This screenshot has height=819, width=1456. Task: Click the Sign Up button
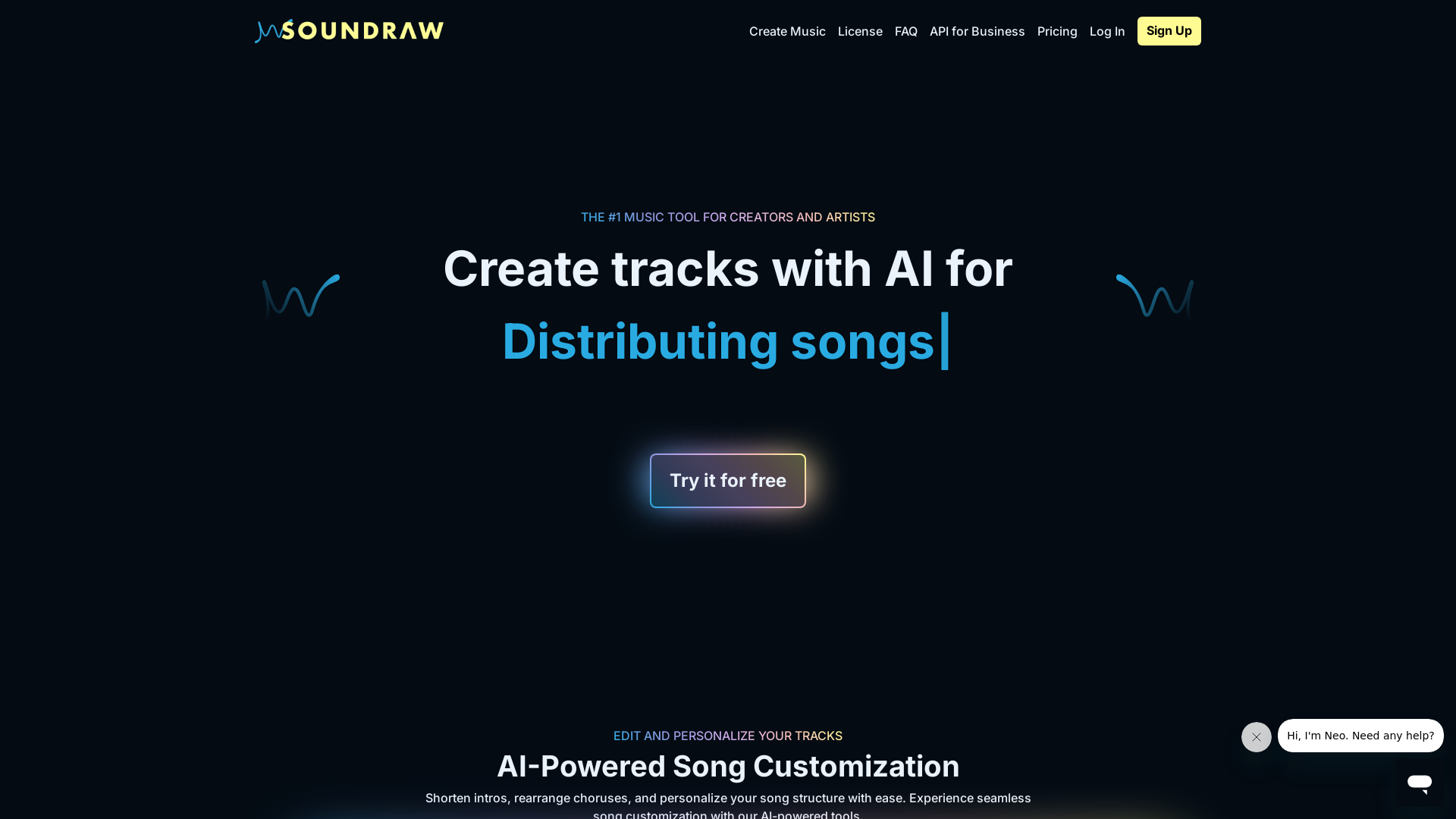coord(1169,30)
